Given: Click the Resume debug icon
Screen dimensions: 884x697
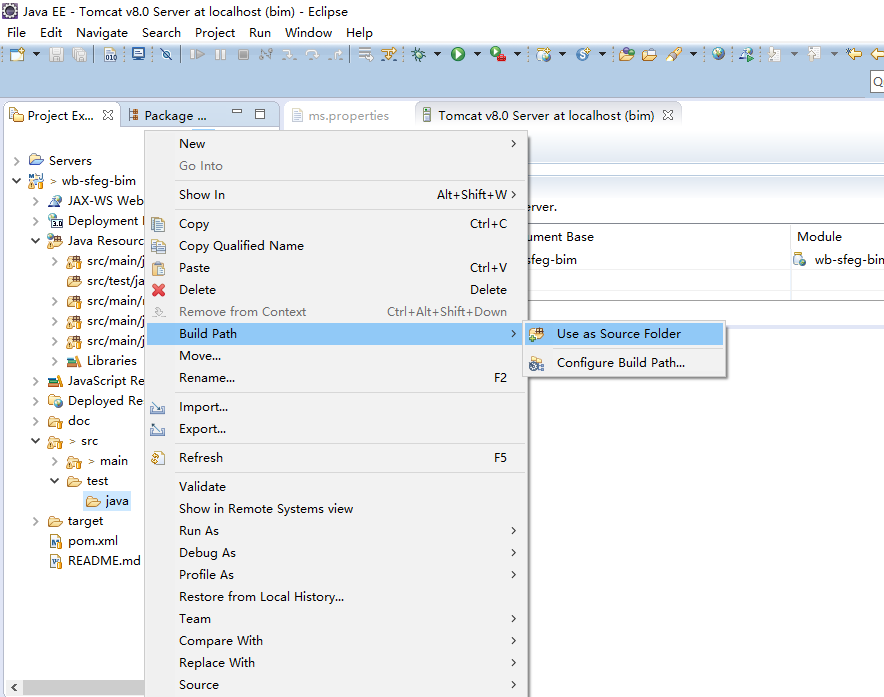Looking at the screenshot, I should [197, 54].
